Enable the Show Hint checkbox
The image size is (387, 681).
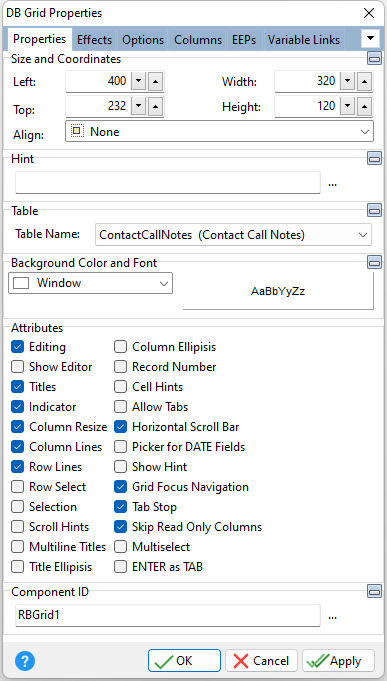(120, 467)
